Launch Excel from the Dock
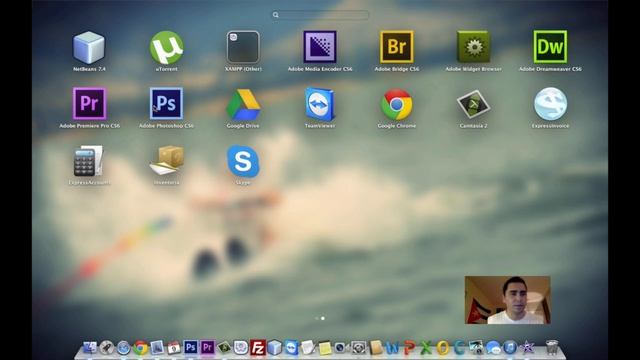This screenshot has width=640, height=360. click(426, 348)
